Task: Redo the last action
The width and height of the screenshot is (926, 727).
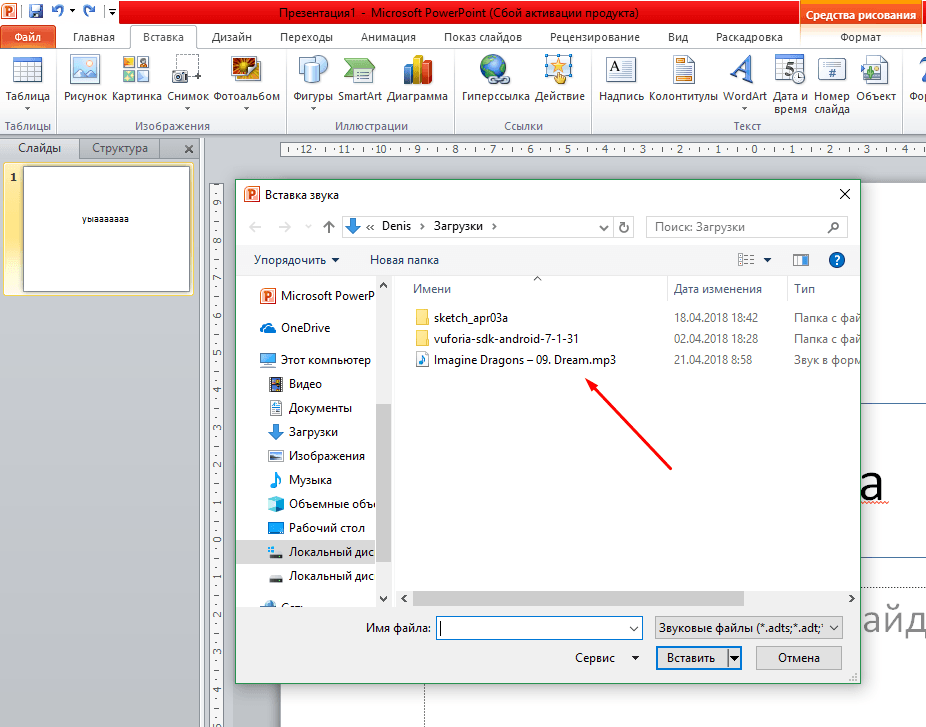Action: (x=89, y=11)
